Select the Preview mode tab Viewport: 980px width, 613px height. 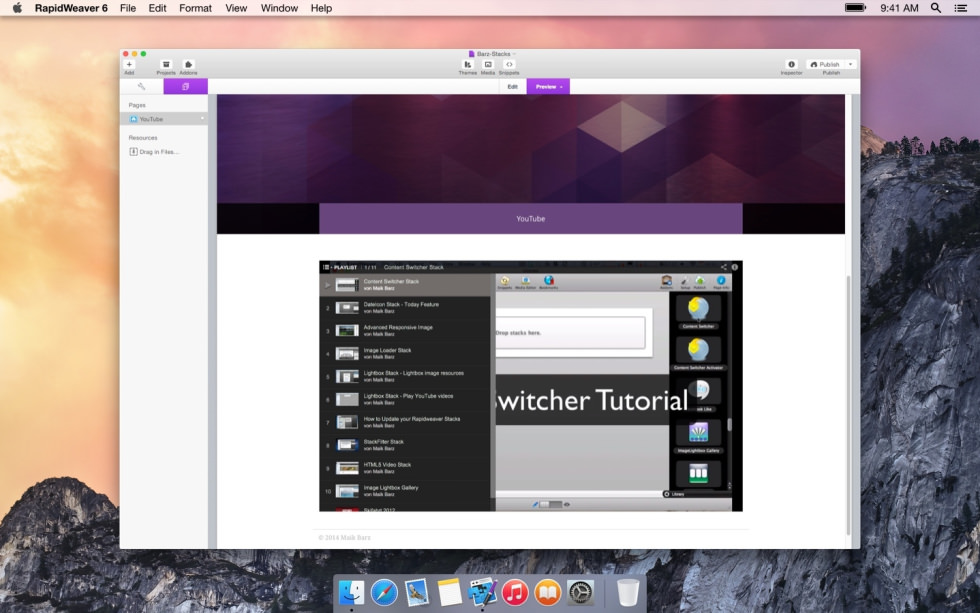tap(548, 86)
